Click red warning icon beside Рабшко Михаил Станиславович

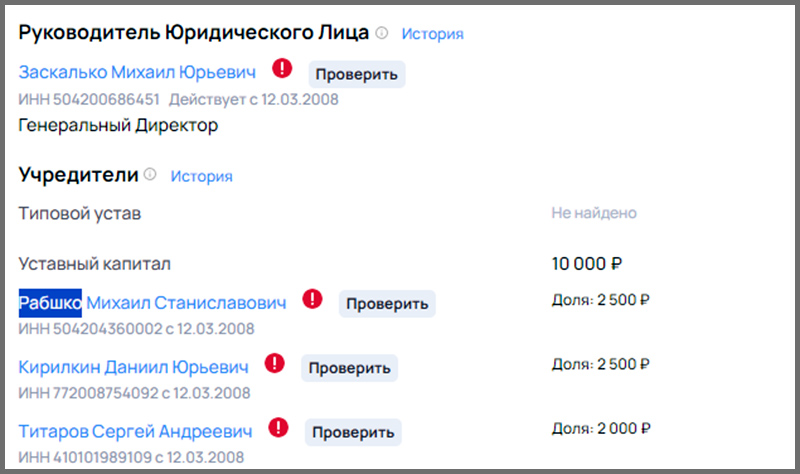tap(312, 298)
